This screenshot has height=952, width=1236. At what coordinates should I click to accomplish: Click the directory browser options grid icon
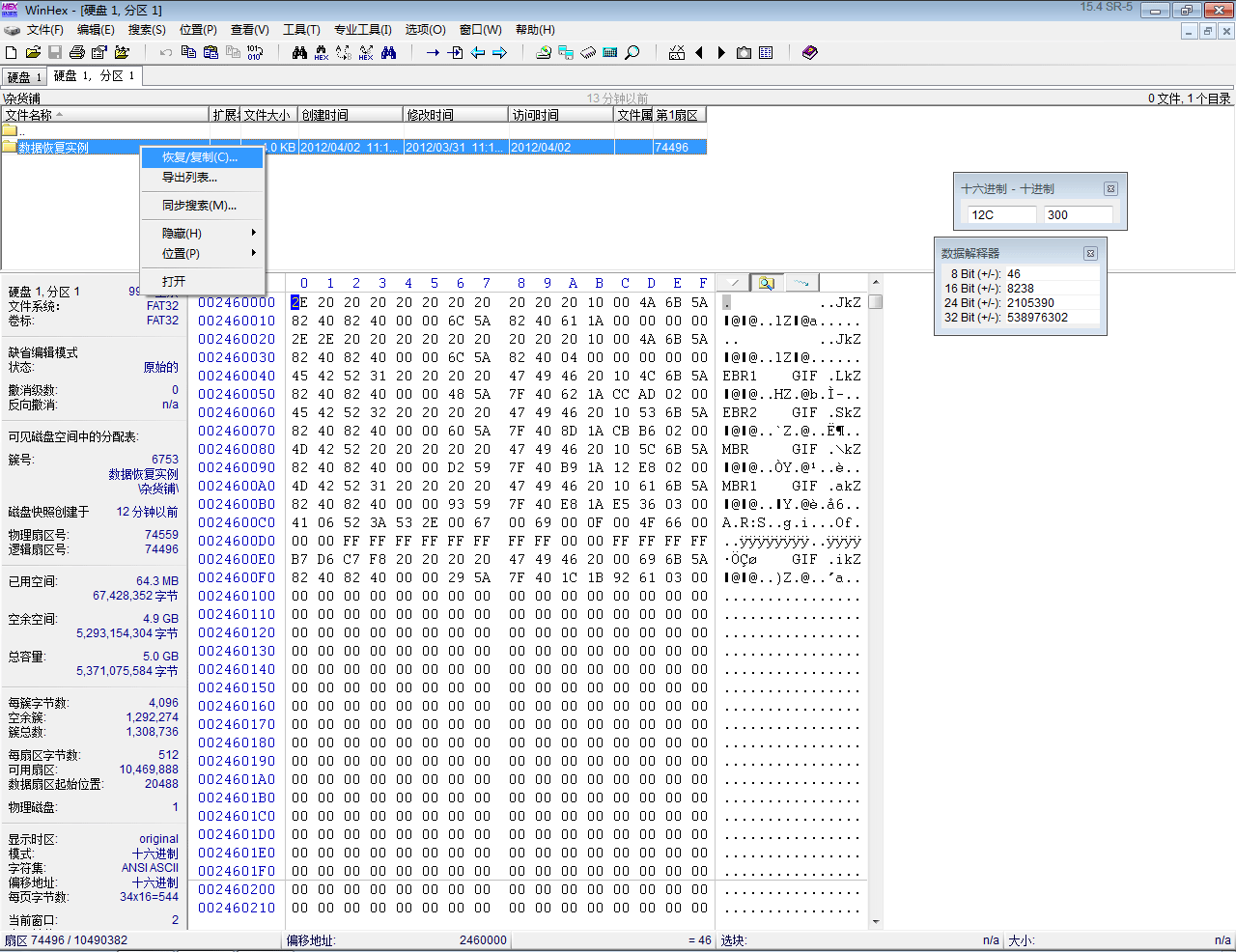click(766, 52)
